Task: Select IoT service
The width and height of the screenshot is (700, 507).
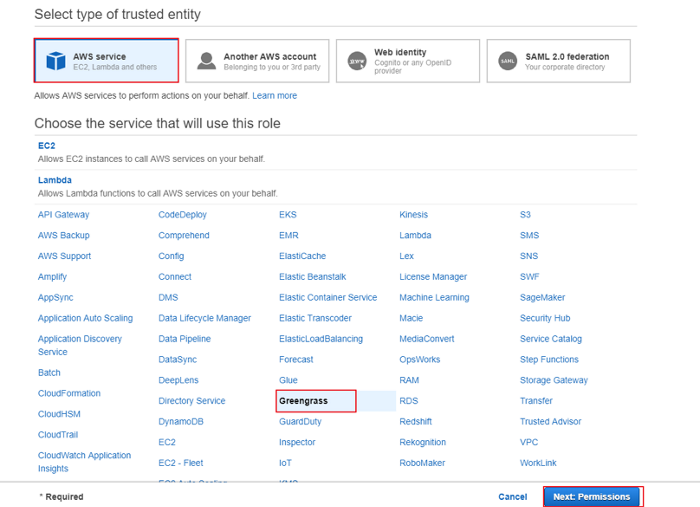Action: tap(285, 463)
